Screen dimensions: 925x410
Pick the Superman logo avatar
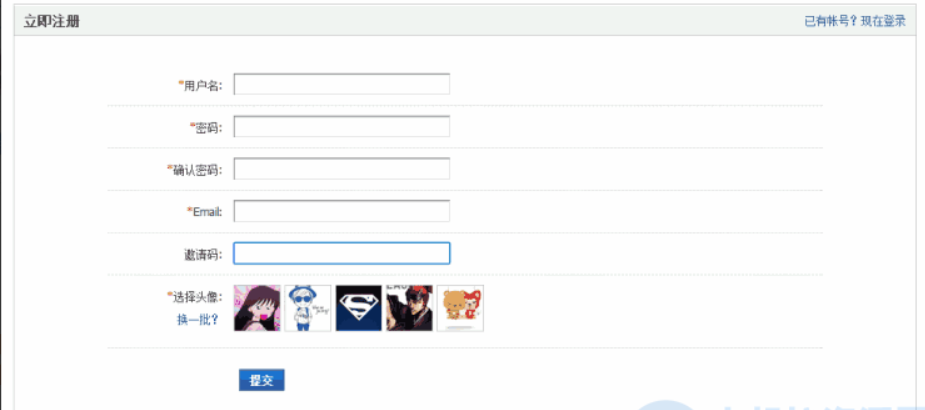pyautogui.click(x=359, y=308)
